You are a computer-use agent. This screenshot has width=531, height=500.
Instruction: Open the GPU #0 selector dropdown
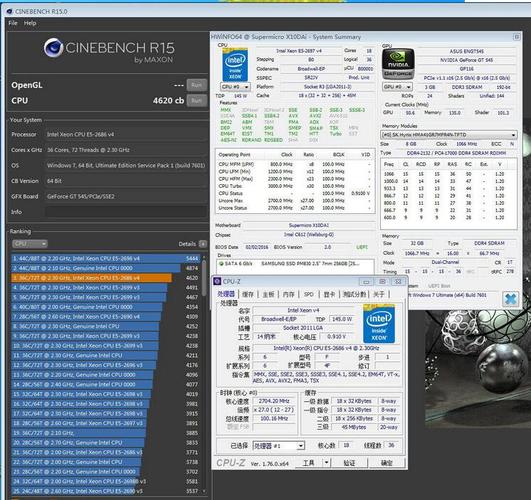[398, 87]
